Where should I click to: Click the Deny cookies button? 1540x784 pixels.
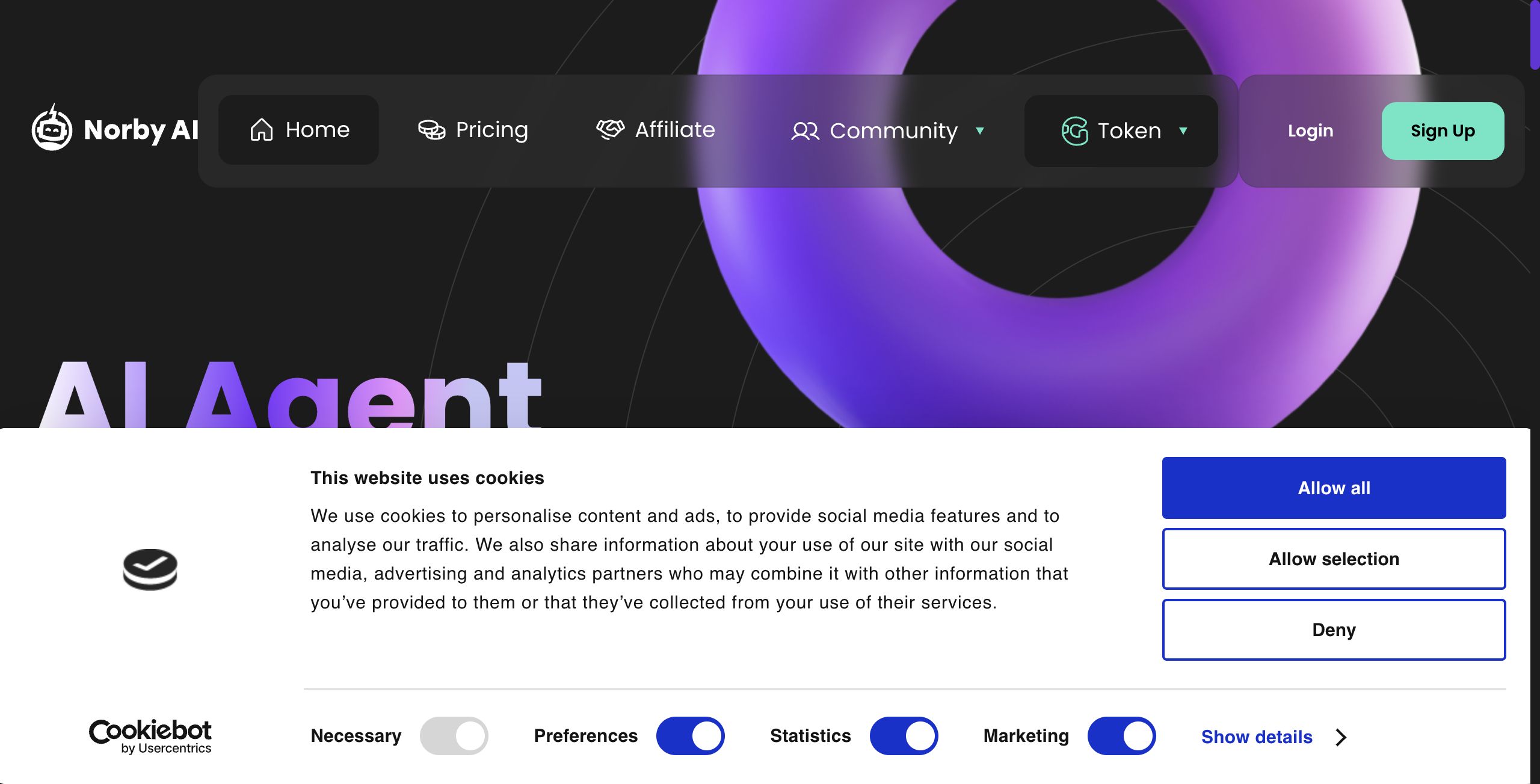(1334, 630)
